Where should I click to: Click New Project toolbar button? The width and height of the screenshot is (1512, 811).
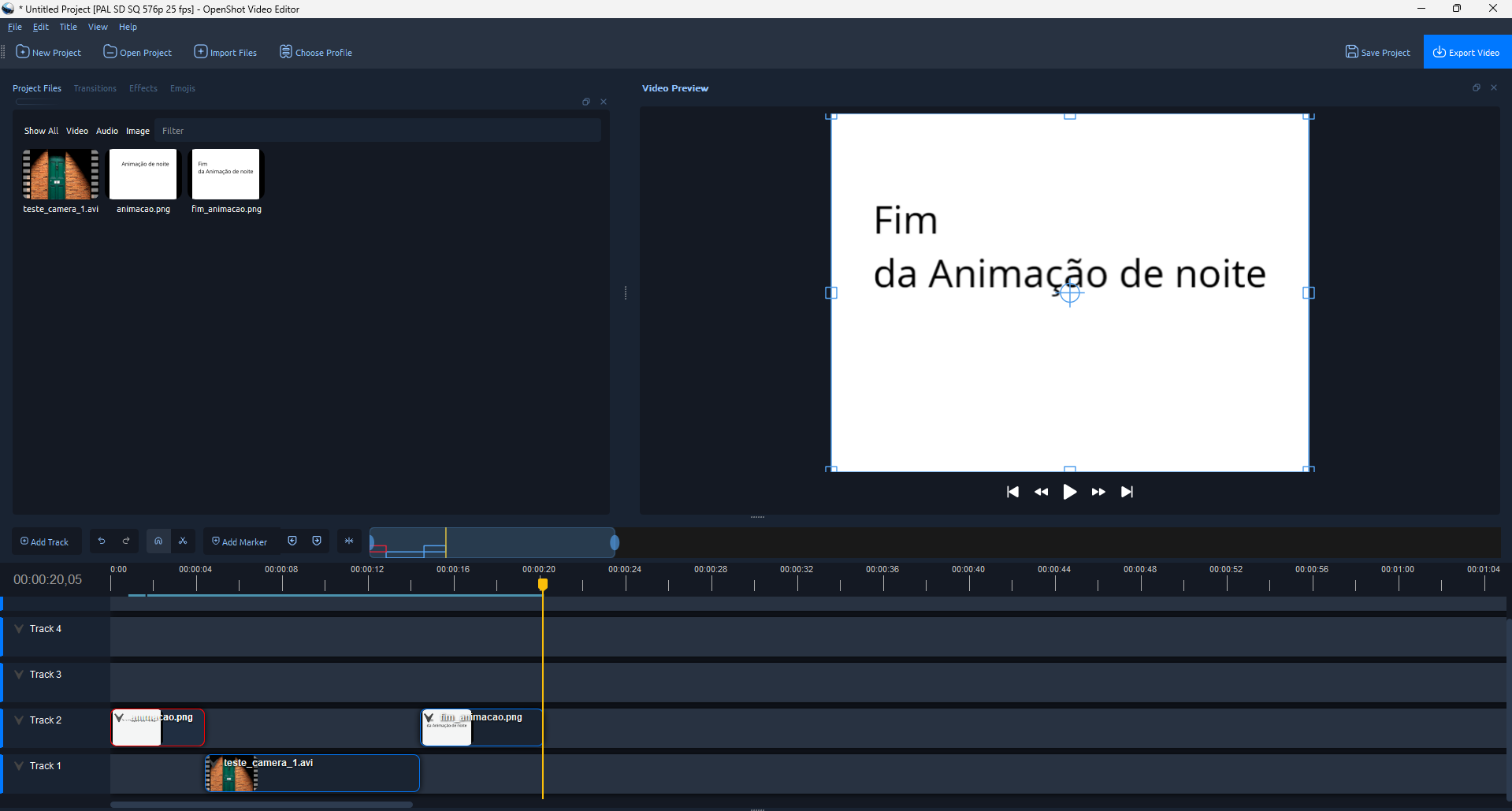click(x=49, y=52)
